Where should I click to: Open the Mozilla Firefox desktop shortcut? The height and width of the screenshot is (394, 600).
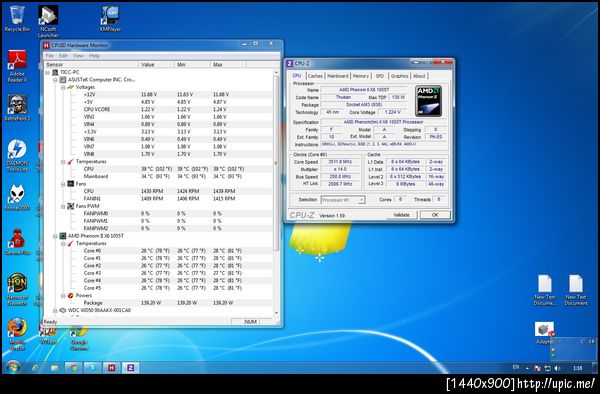(x=17, y=334)
